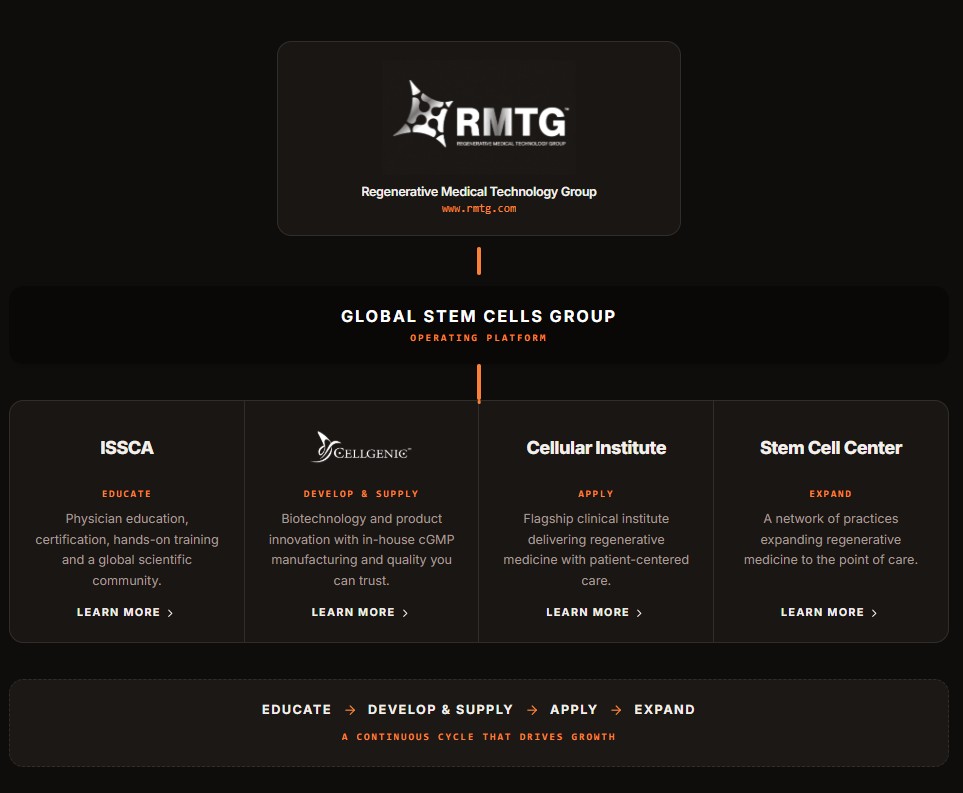Click EXPAND in the bottom cycle bar

pyautogui.click(x=665, y=709)
